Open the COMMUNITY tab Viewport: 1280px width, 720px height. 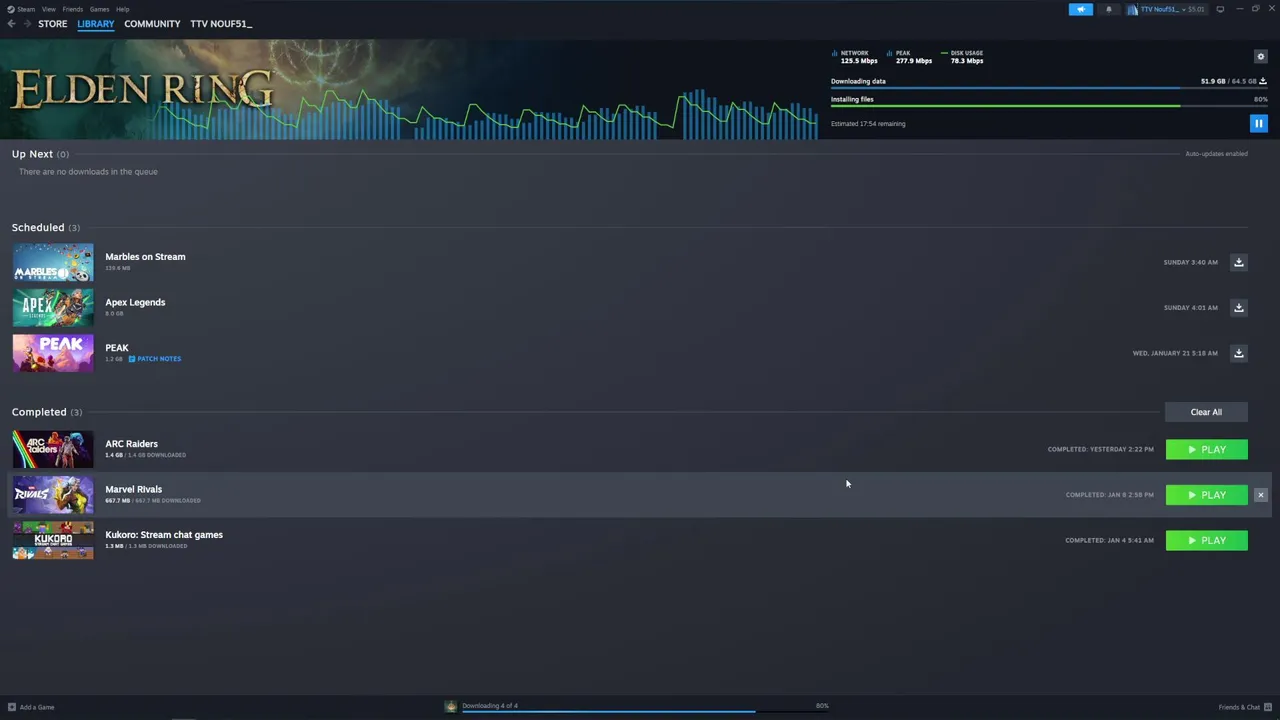coord(152,24)
